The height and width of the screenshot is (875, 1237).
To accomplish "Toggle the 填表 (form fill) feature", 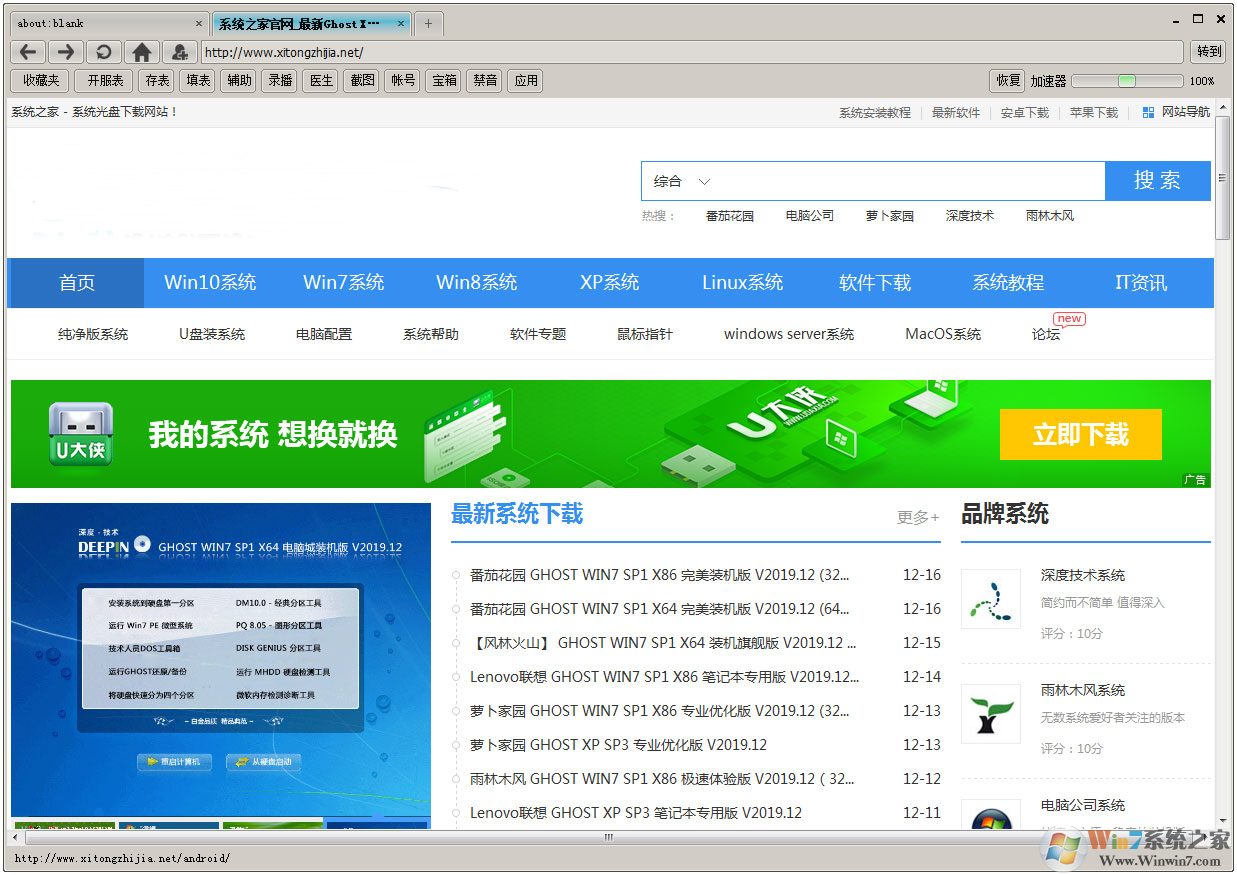I will pos(196,81).
